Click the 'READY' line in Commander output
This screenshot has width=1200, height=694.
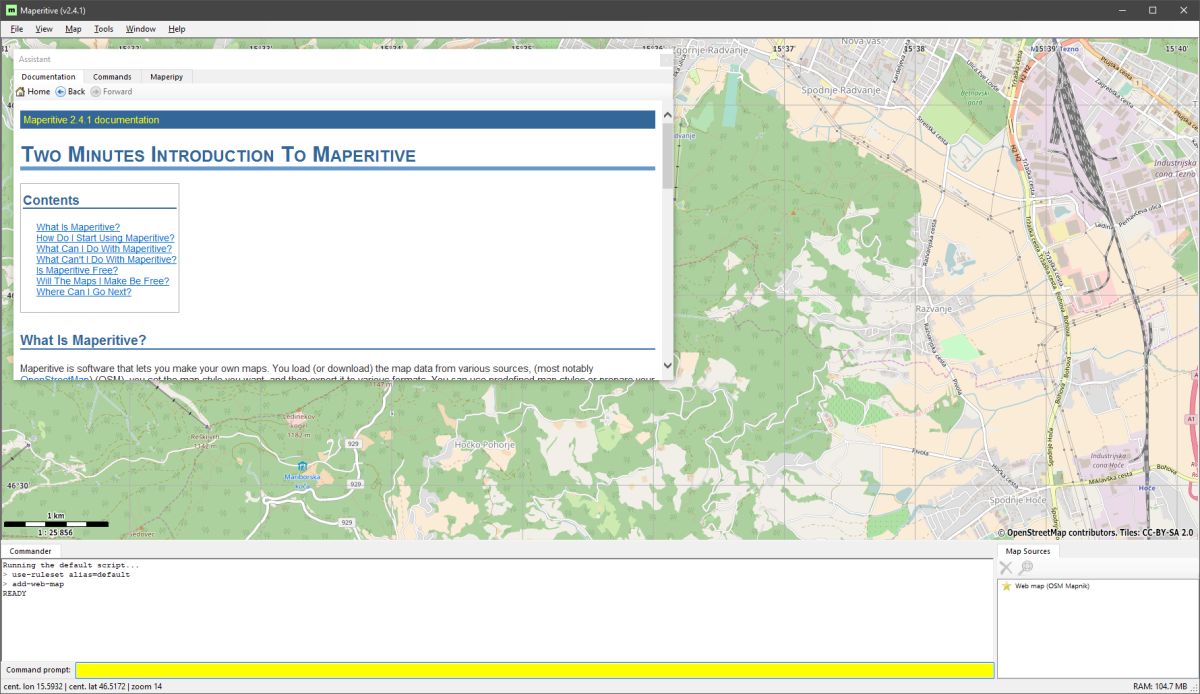pos(15,593)
